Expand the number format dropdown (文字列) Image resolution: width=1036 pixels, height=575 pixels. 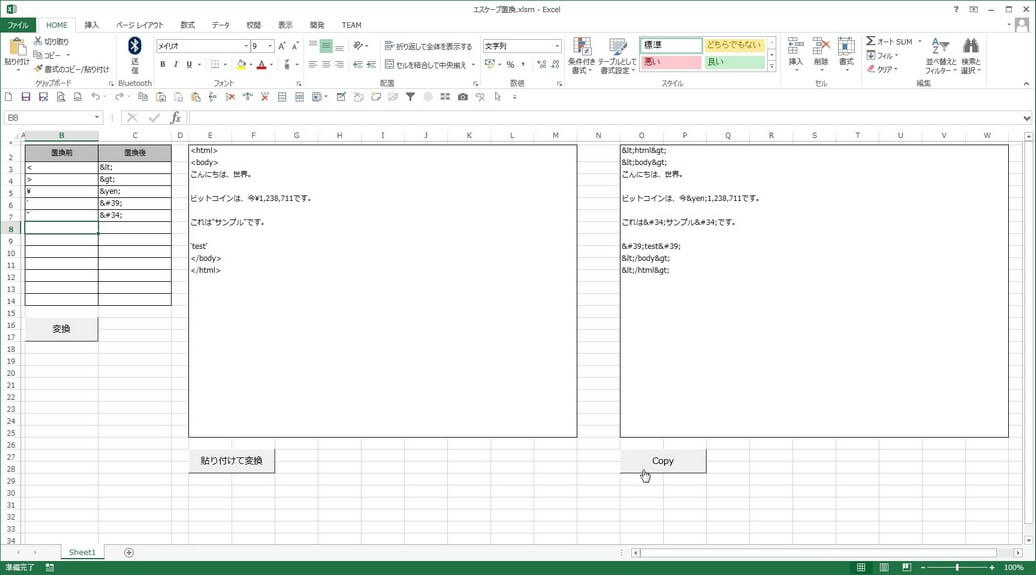pos(557,46)
